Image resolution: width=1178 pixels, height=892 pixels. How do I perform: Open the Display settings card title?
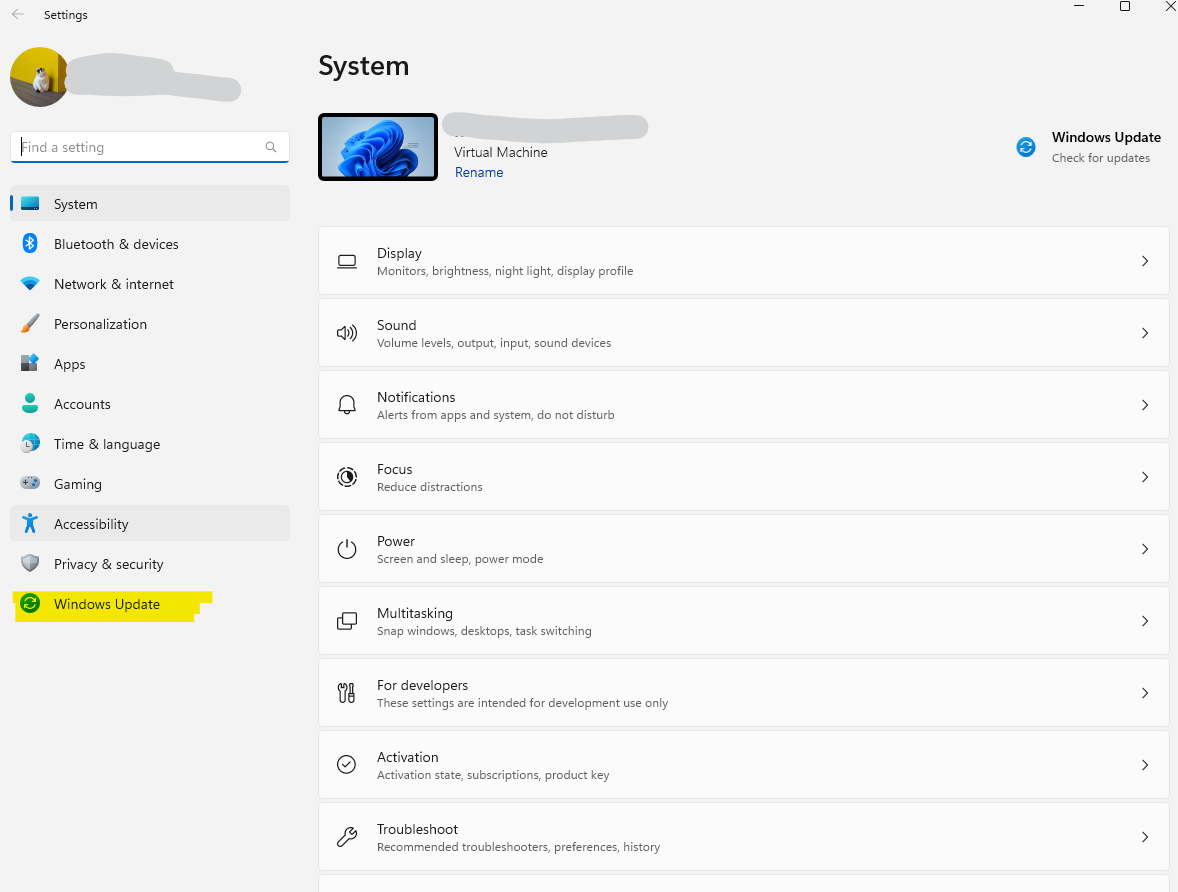point(400,253)
